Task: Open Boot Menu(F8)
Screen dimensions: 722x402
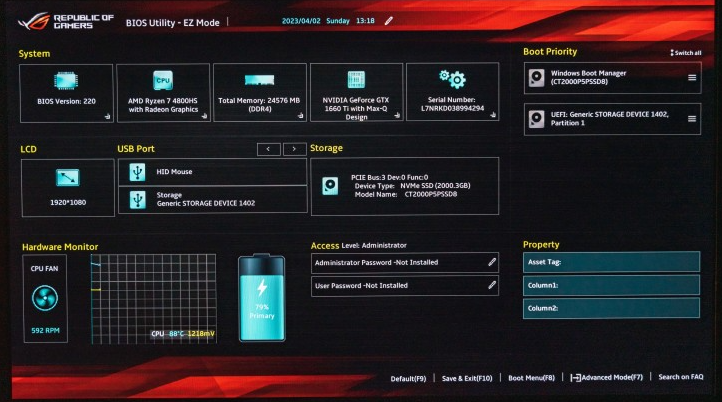Action: pyautogui.click(x=531, y=378)
